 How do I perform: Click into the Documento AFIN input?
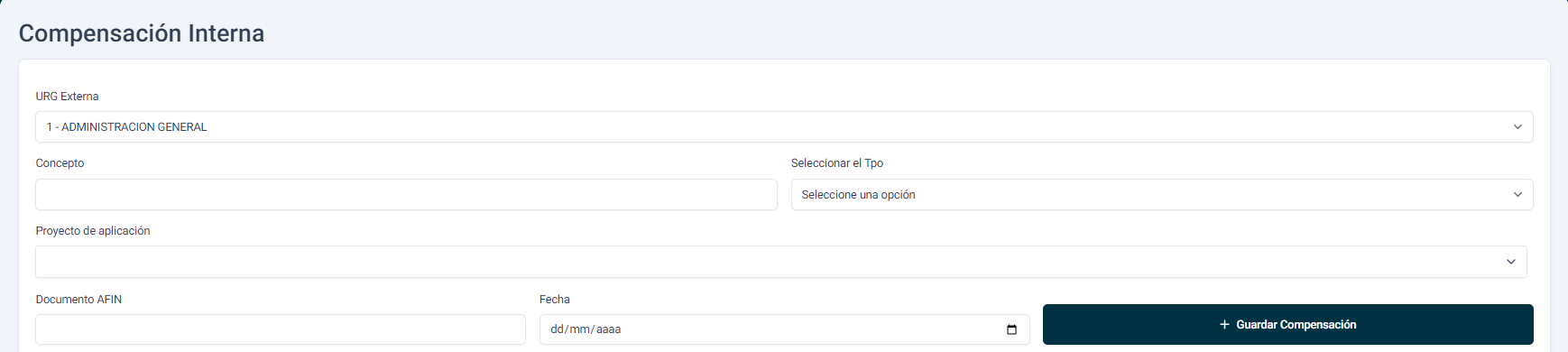tap(281, 329)
